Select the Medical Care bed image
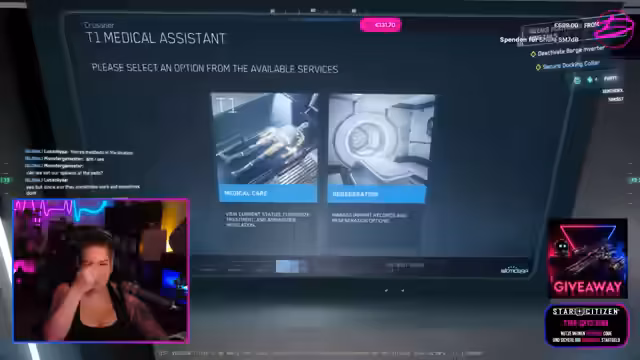This screenshot has width=640, height=360. (264, 139)
